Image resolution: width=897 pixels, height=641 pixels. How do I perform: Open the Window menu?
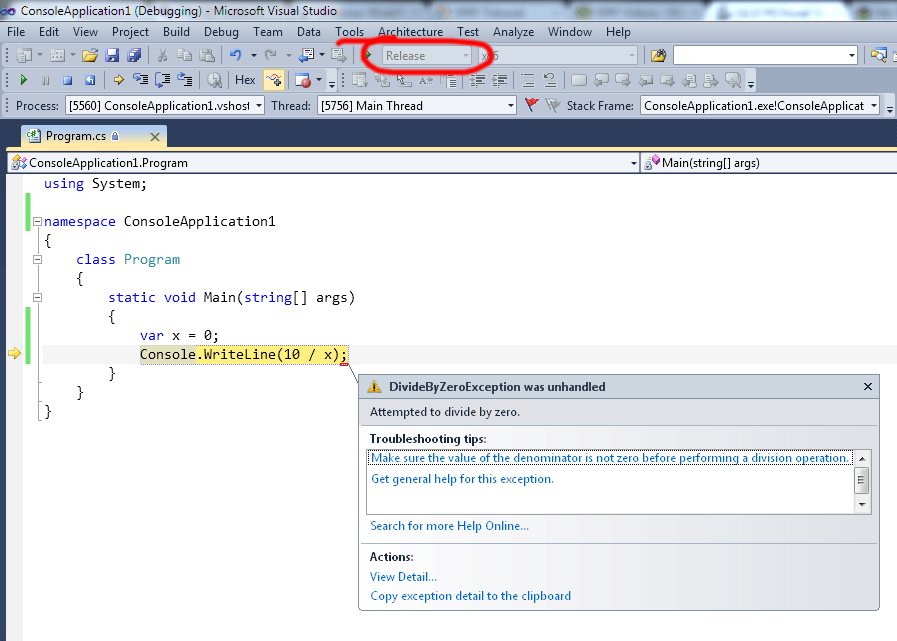coord(570,32)
